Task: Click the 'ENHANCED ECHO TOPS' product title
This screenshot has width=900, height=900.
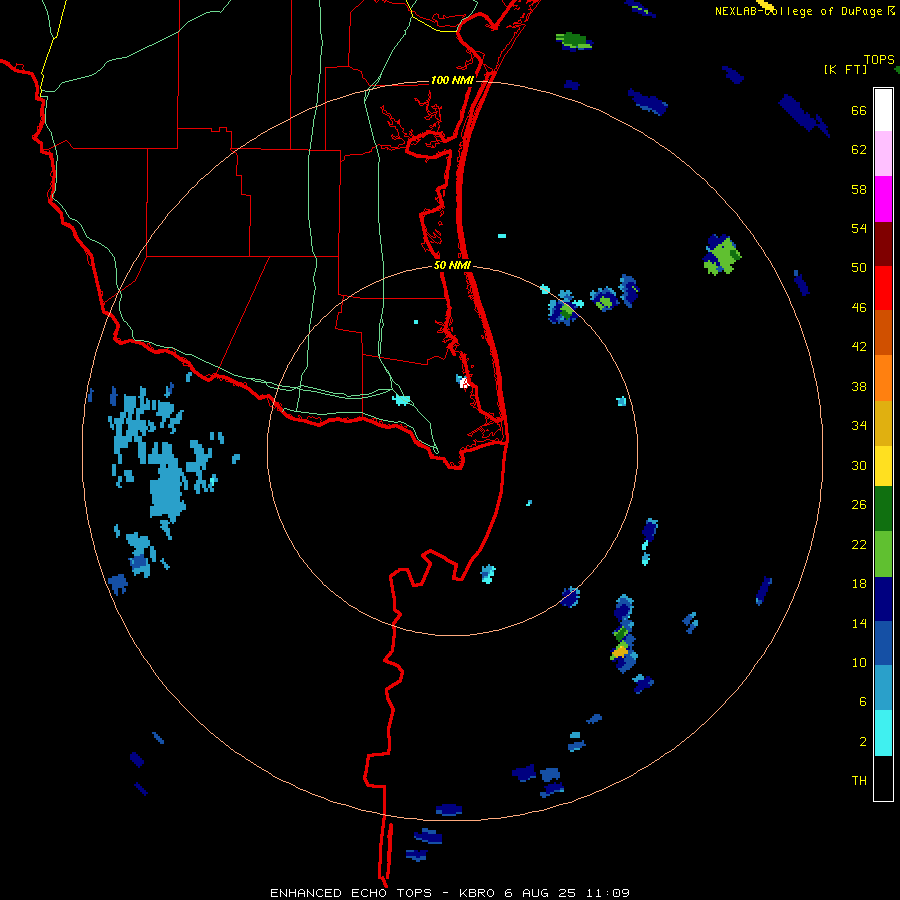Action: point(351,893)
